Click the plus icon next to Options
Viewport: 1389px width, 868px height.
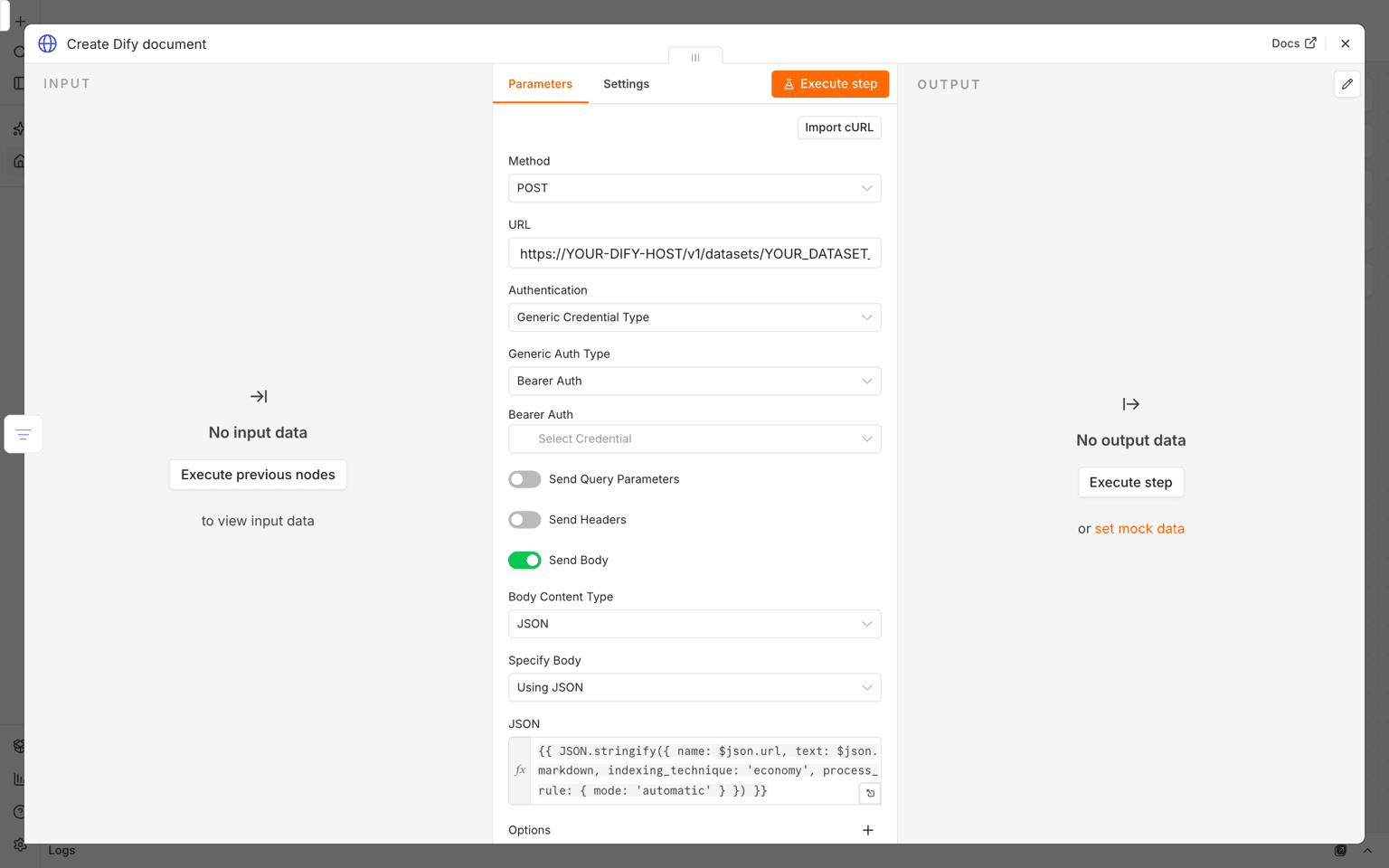pyautogui.click(x=868, y=830)
